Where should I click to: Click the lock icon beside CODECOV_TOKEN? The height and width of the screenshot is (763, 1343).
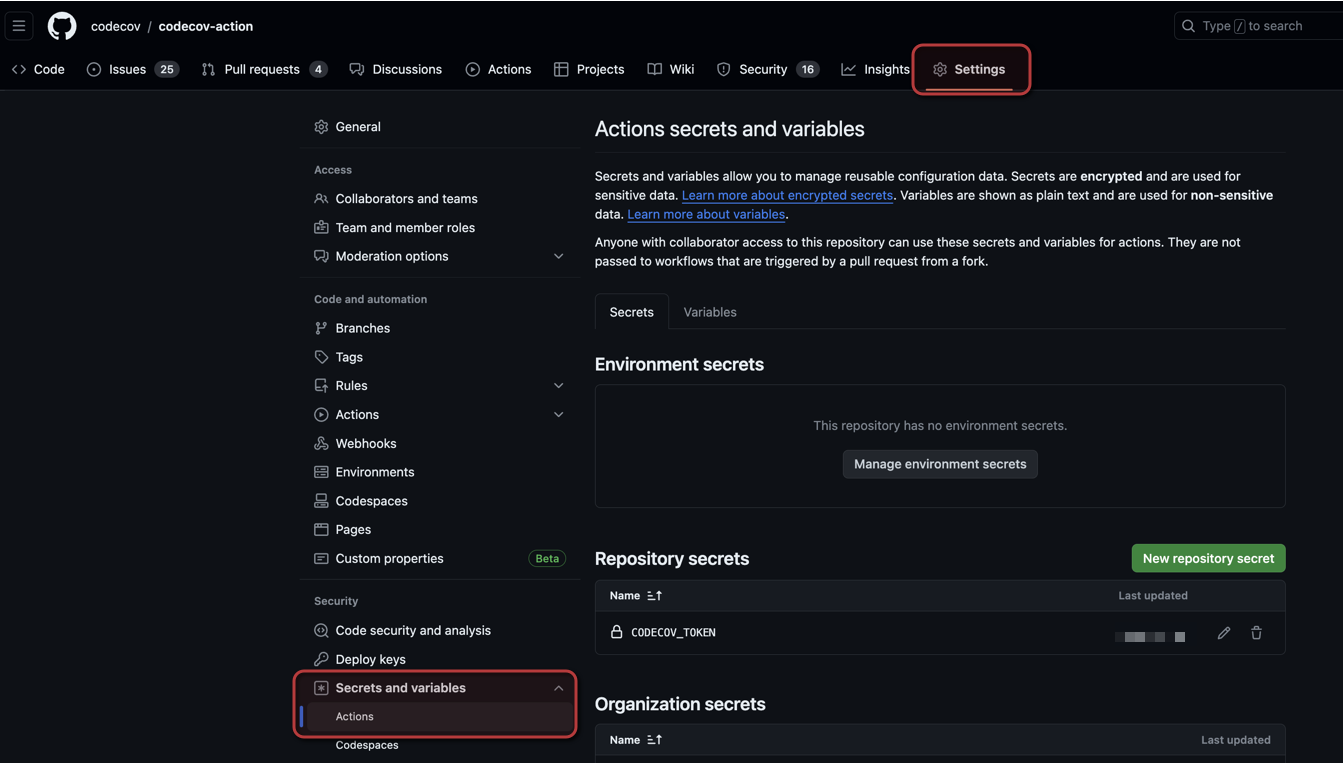(x=617, y=632)
